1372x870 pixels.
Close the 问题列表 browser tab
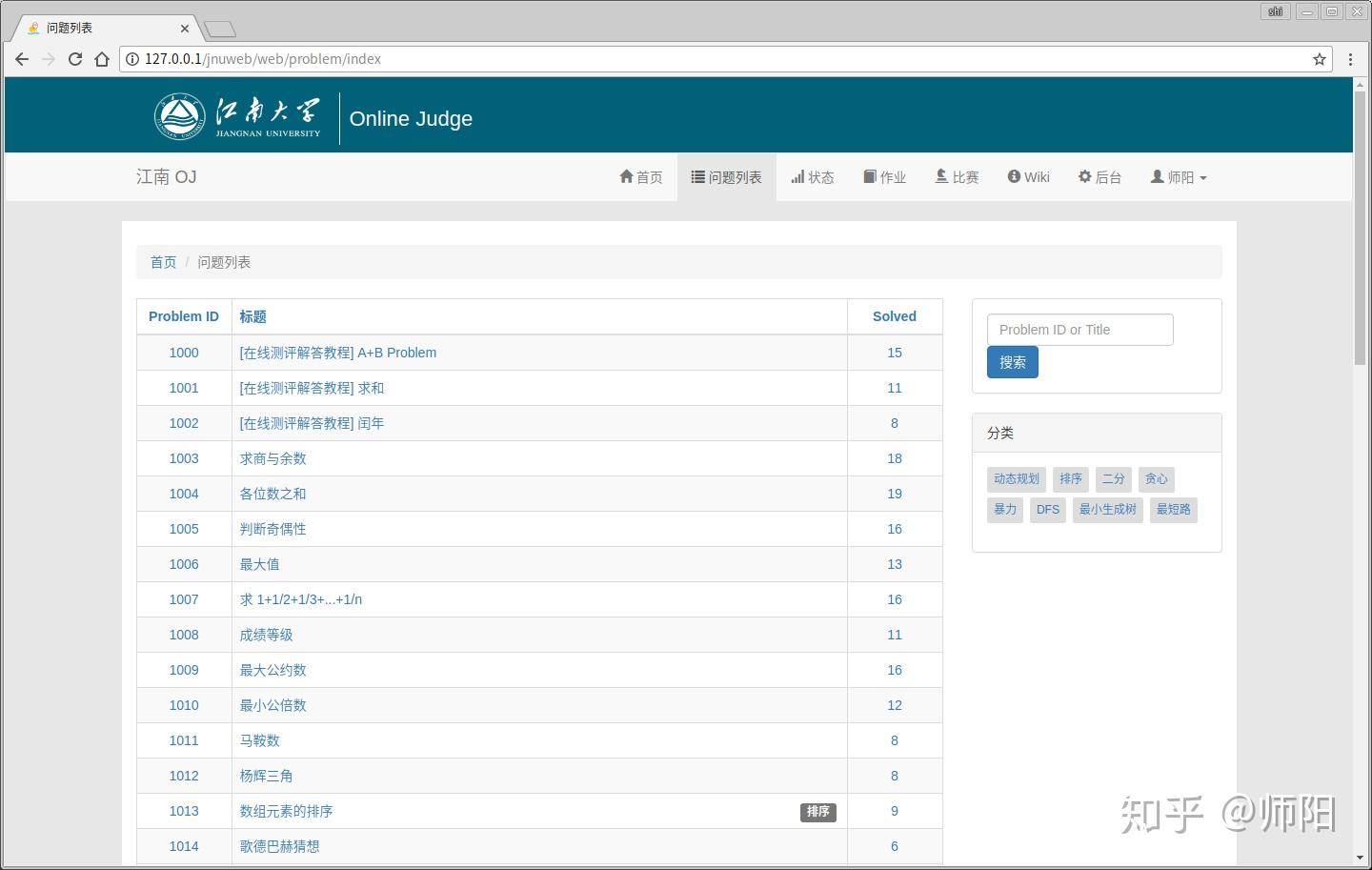pyautogui.click(x=185, y=29)
